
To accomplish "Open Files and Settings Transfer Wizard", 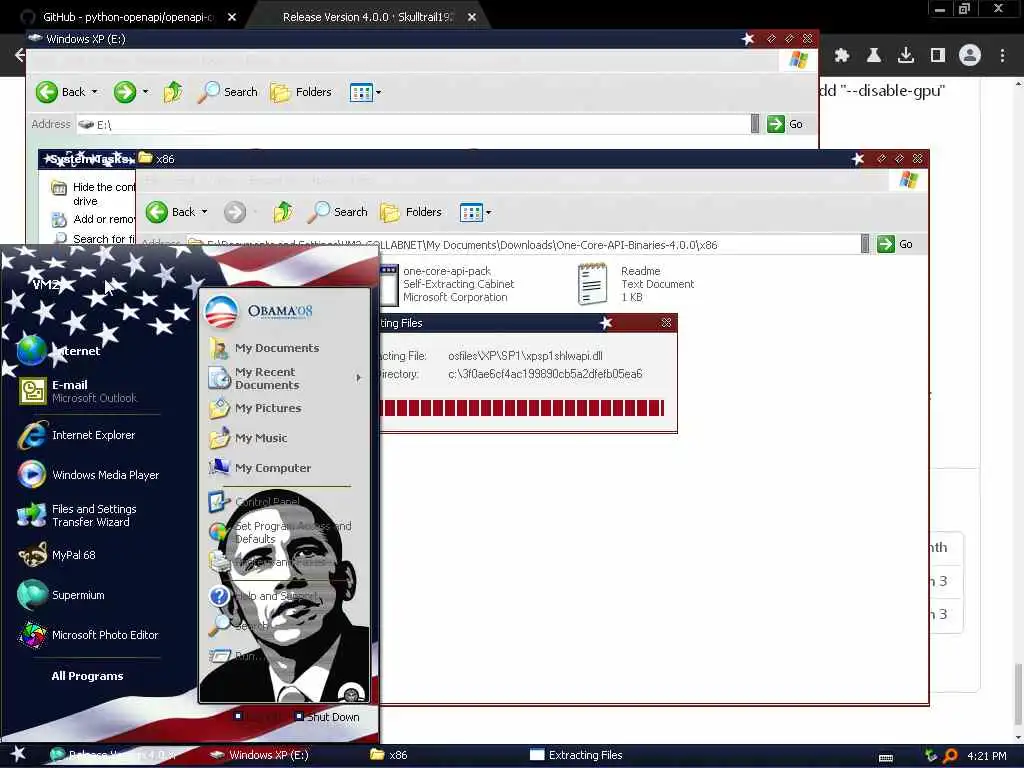I will pos(78,515).
